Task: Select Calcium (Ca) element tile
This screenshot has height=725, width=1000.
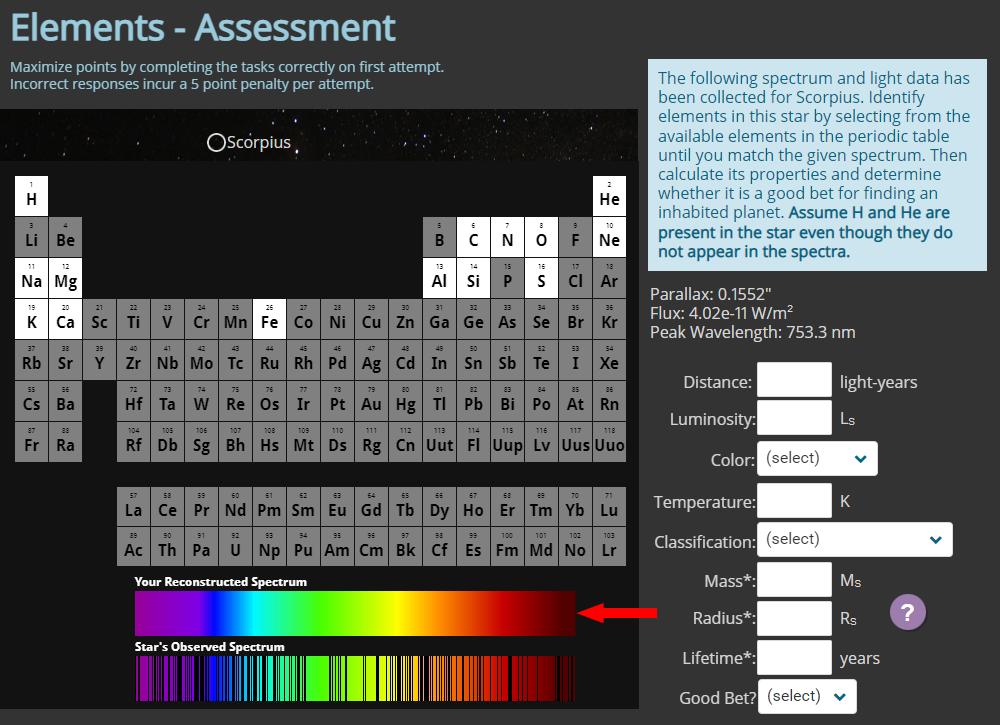Action: 65,320
